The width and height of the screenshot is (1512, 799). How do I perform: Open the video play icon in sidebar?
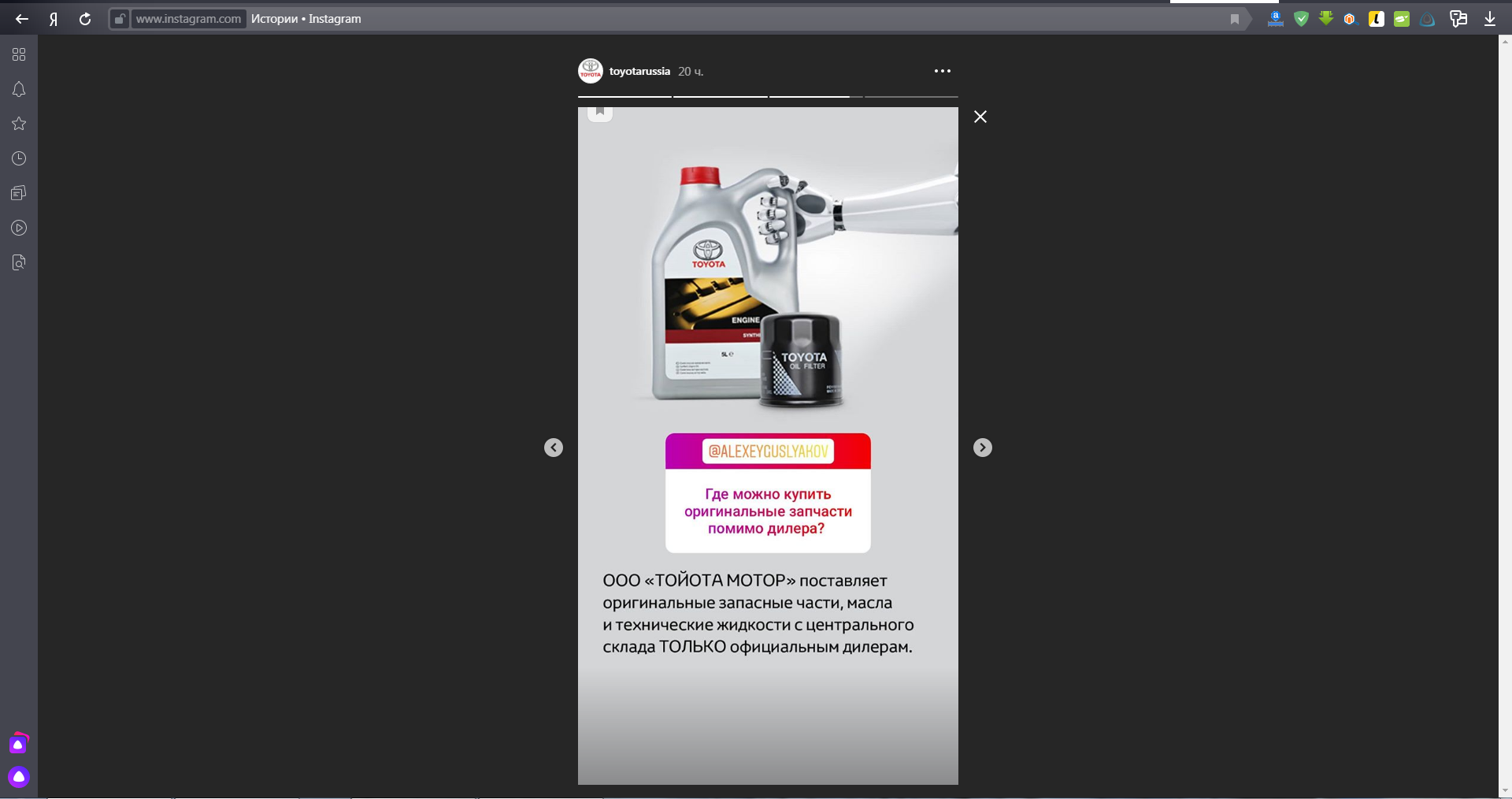19,228
